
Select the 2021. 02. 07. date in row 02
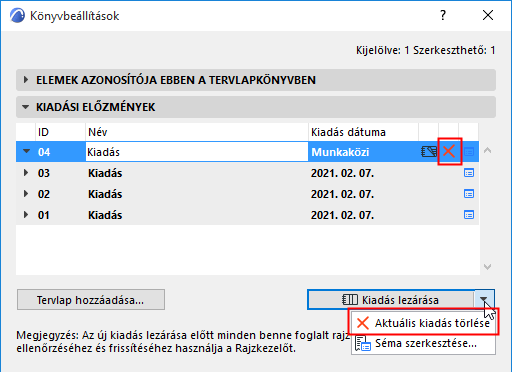342,194
